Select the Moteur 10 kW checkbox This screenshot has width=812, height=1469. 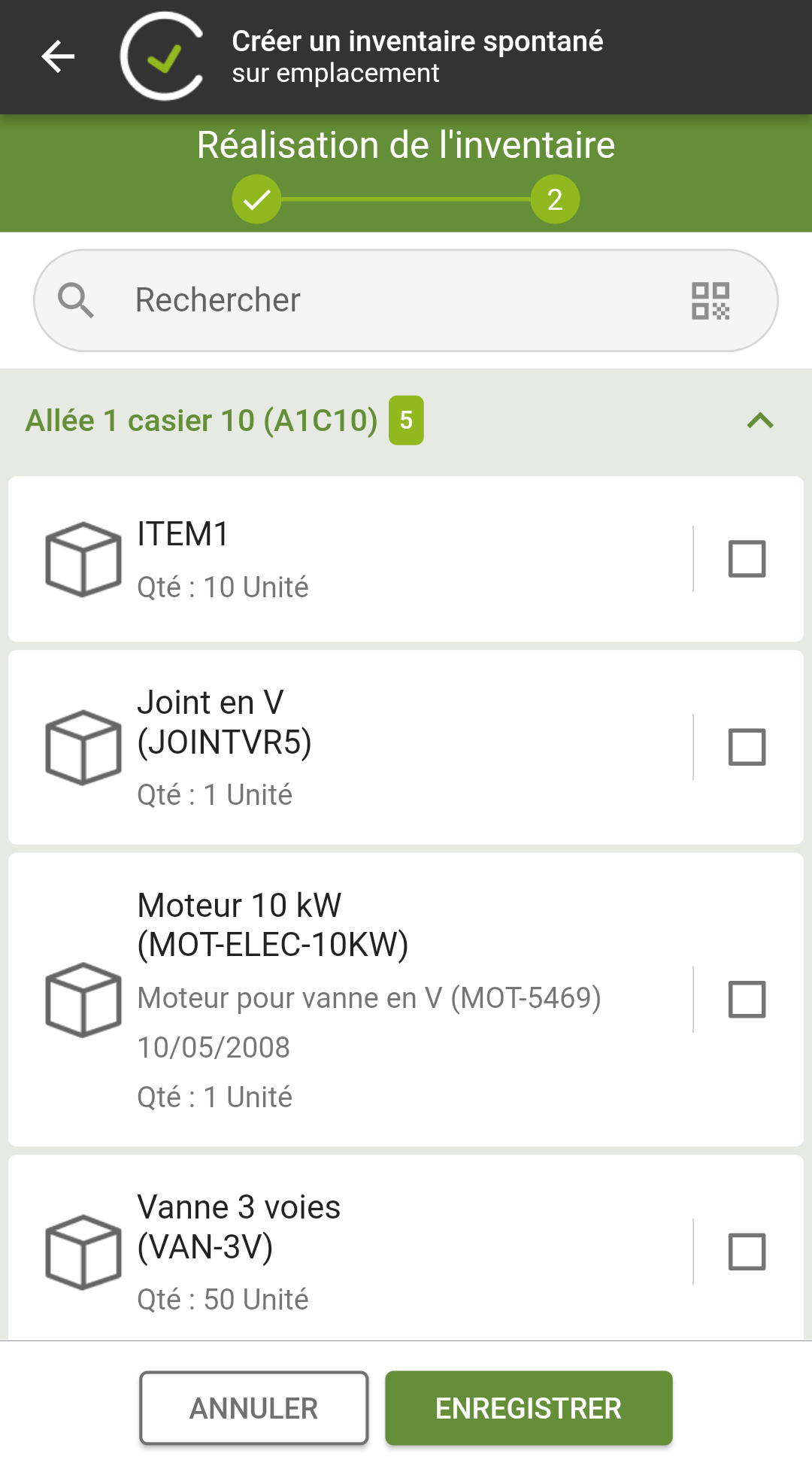point(747,1000)
